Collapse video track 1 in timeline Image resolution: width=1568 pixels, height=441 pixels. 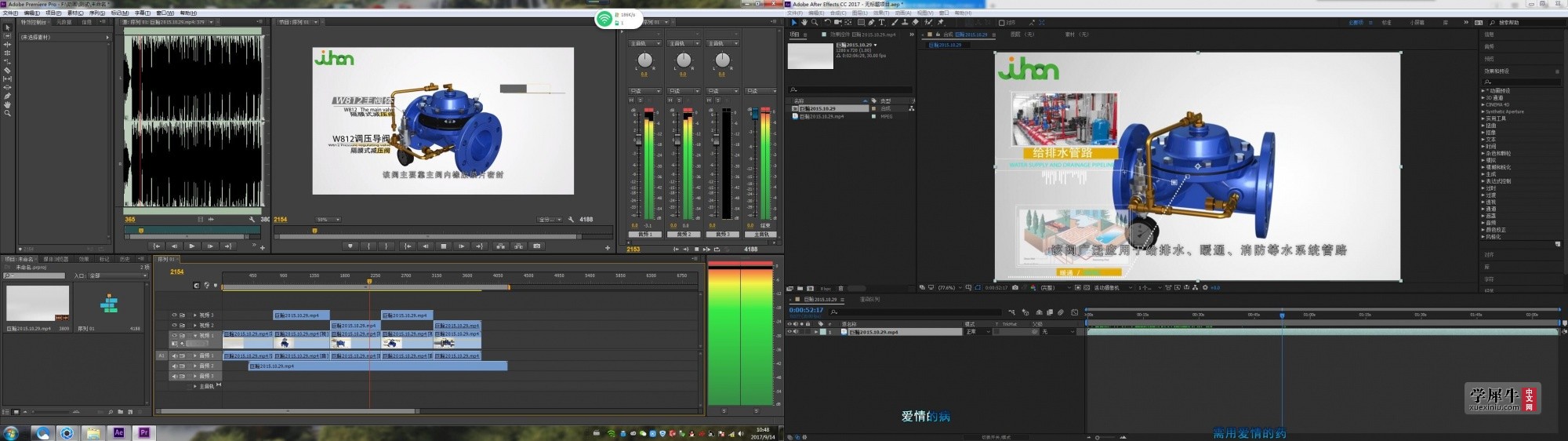click(x=195, y=335)
